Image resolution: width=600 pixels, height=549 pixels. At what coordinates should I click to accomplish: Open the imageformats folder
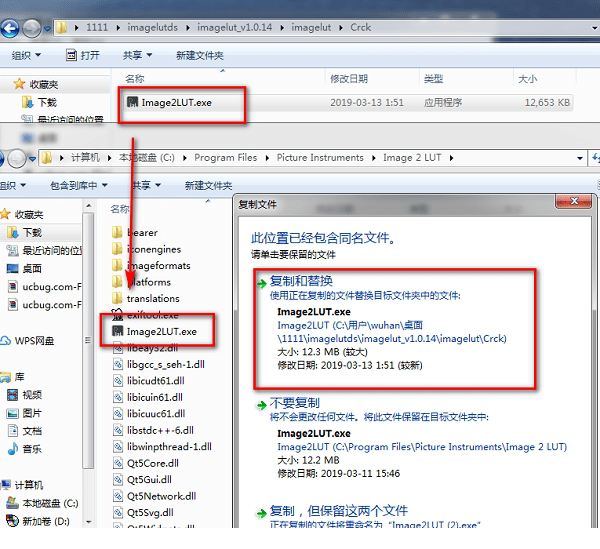[151, 266]
